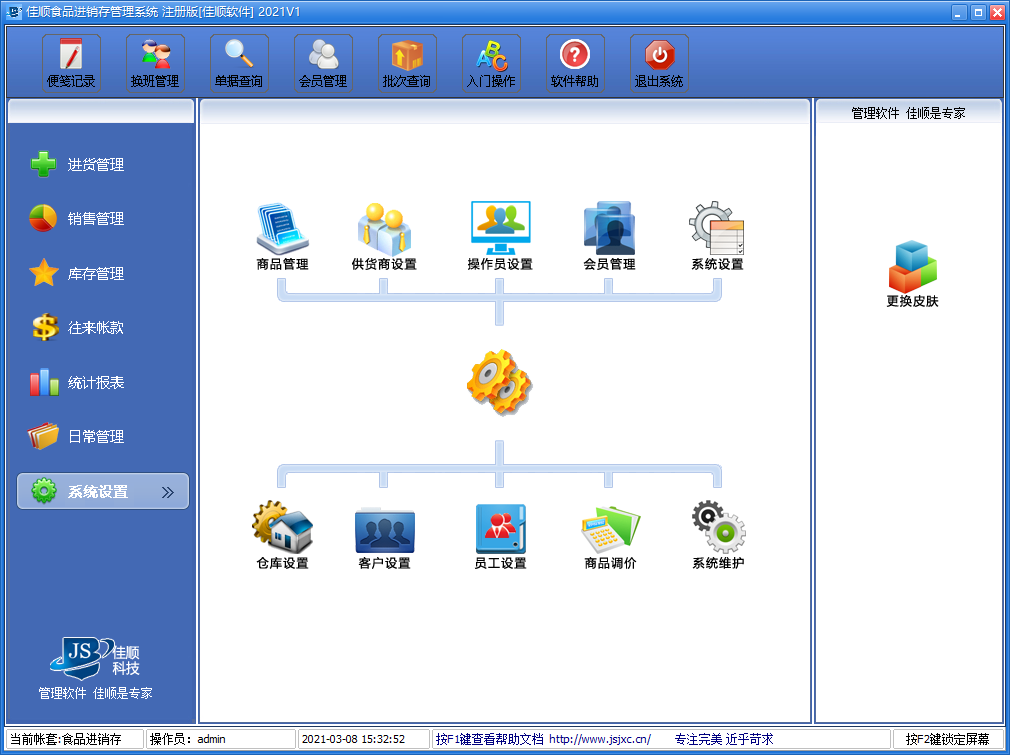Click 换班管理 shift management toolbar button
The image size is (1010, 755).
[x=155, y=64]
